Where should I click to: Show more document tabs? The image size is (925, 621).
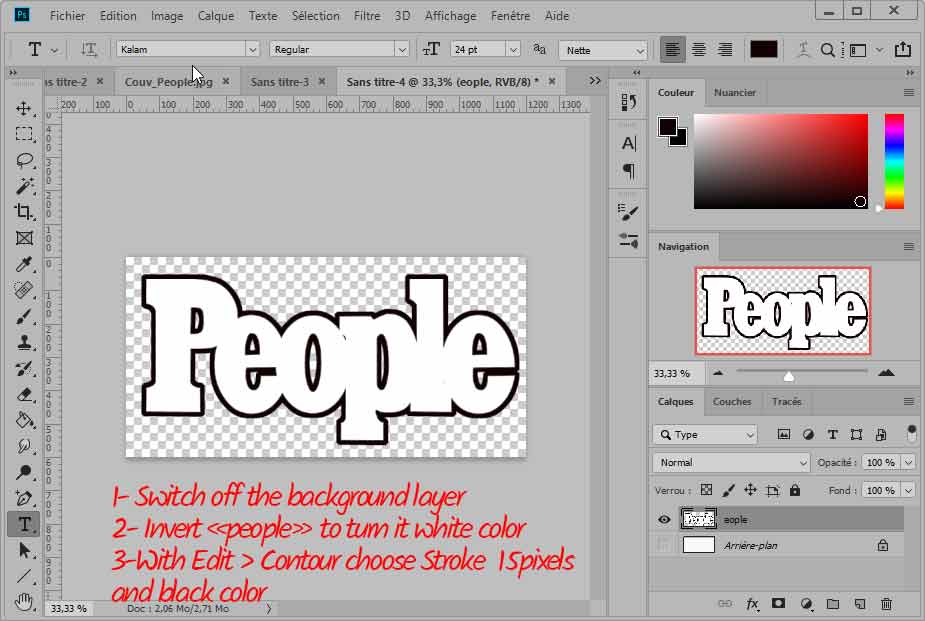click(595, 81)
